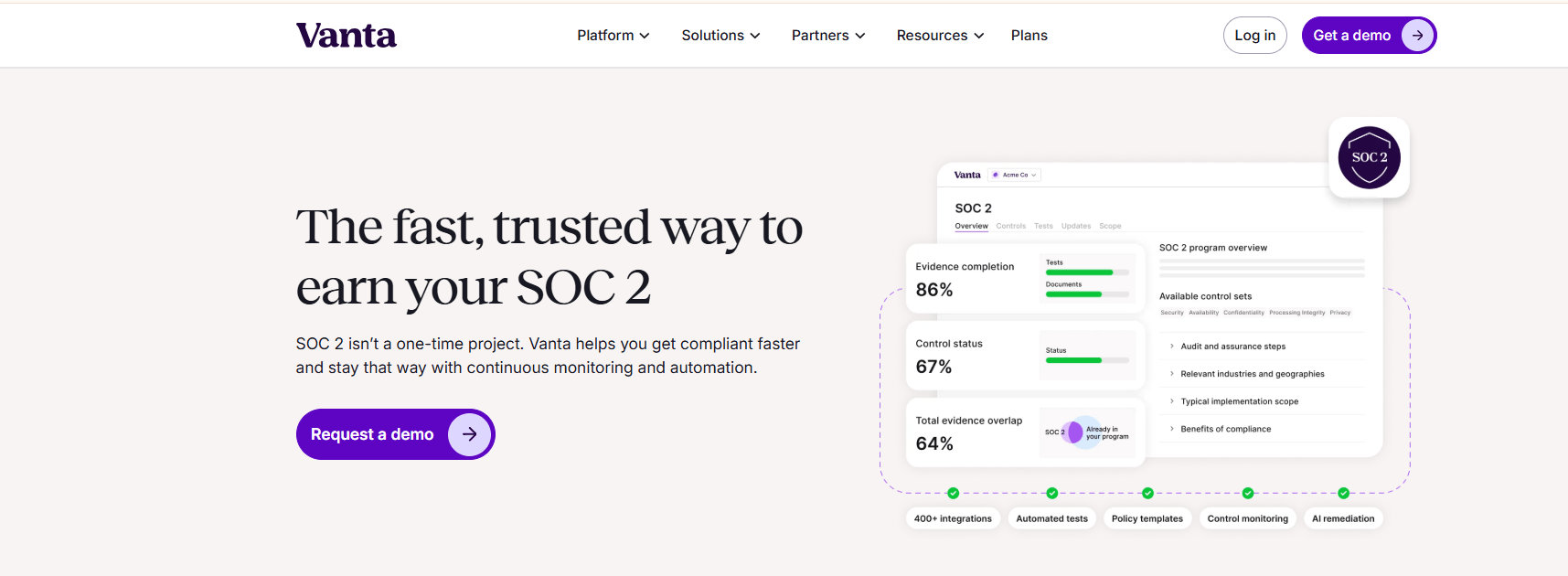1568x576 pixels.
Task: Click arrow icon in Request a demo button
Action: 469,434
